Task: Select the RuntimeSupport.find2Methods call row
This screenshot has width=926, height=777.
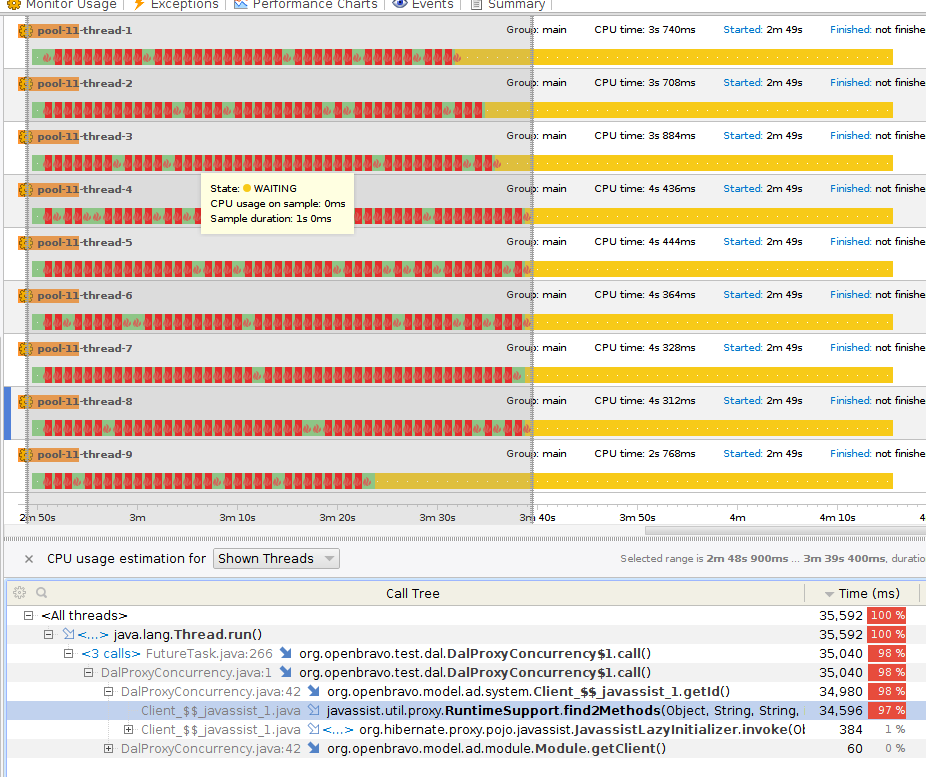Action: coord(470,711)
